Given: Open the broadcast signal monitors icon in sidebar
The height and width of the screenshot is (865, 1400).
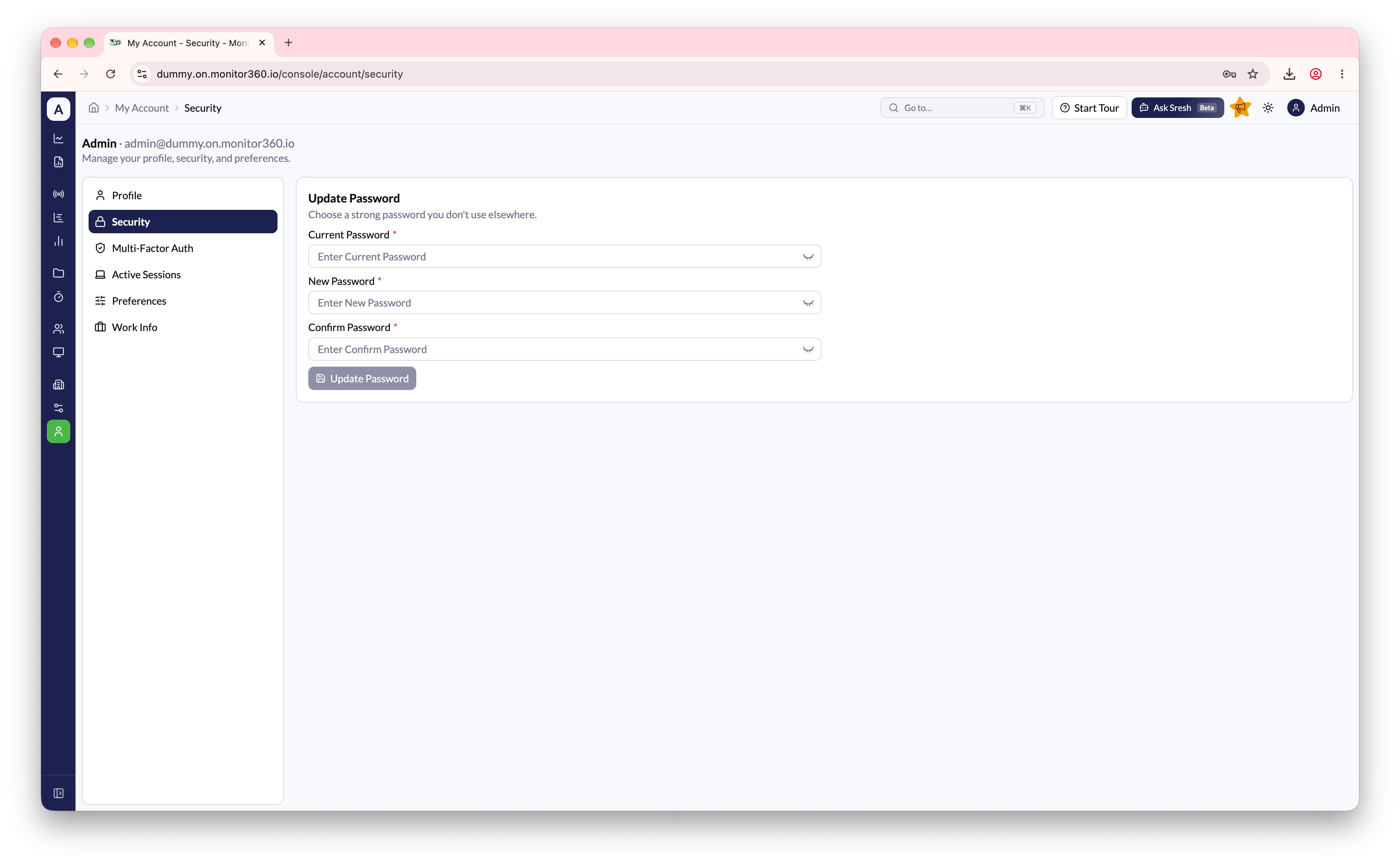Looking at the screenshot, I should pos(58,194).
